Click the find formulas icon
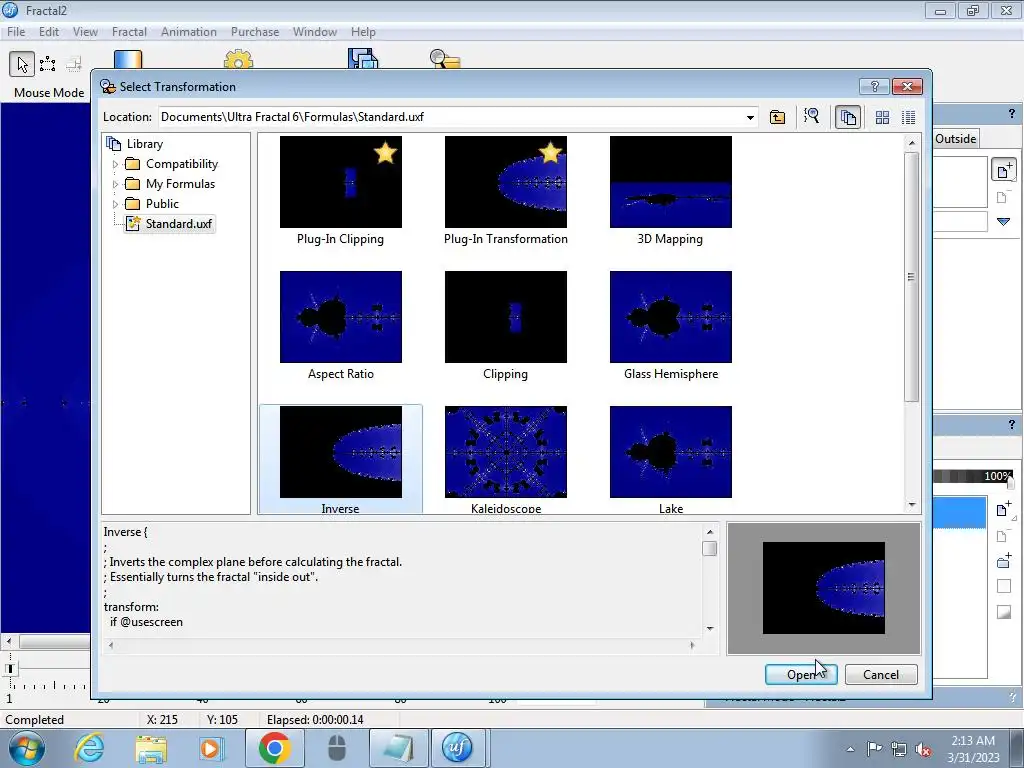The height and width of the screenshot is (768, 1024). click(812, 117)
